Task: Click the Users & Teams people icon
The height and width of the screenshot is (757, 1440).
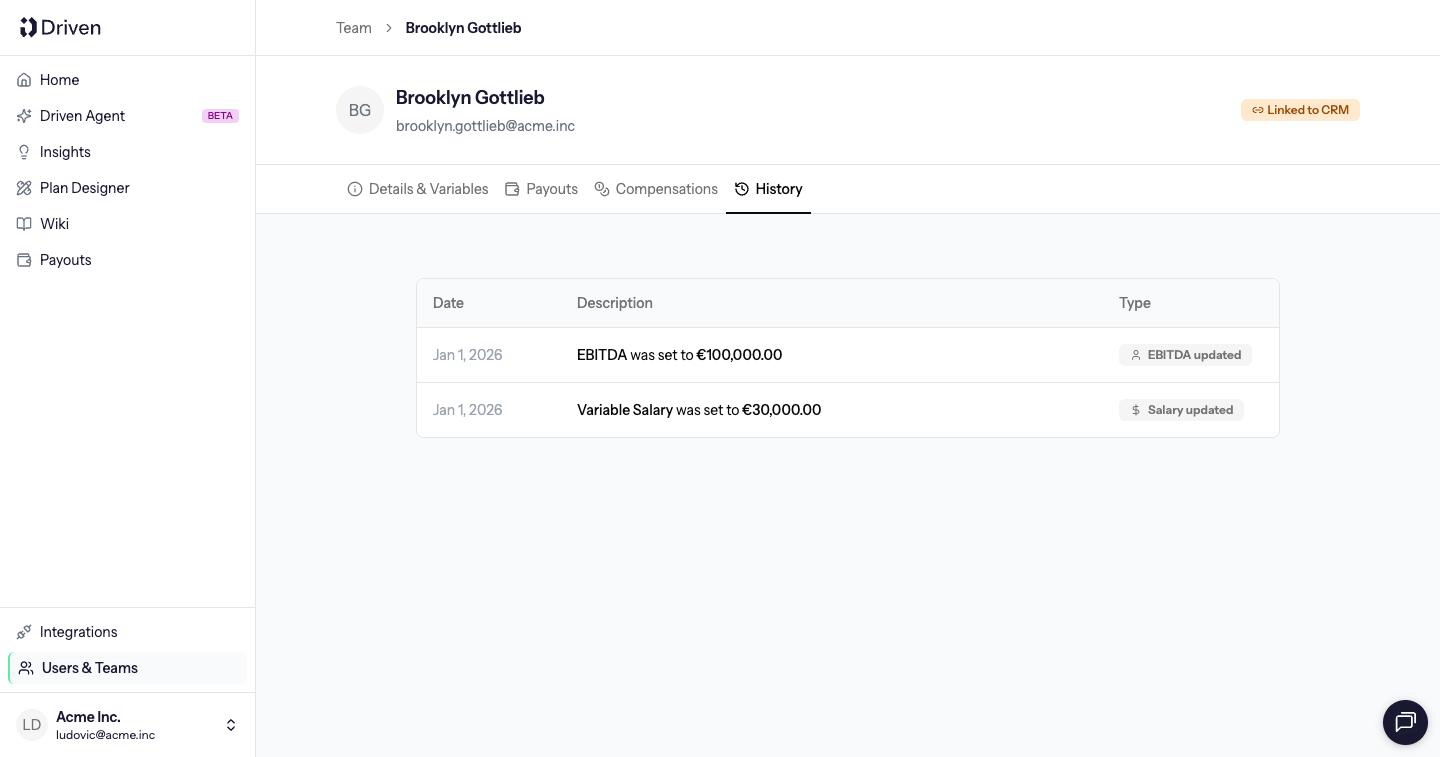Action: [x=26, y=668]
